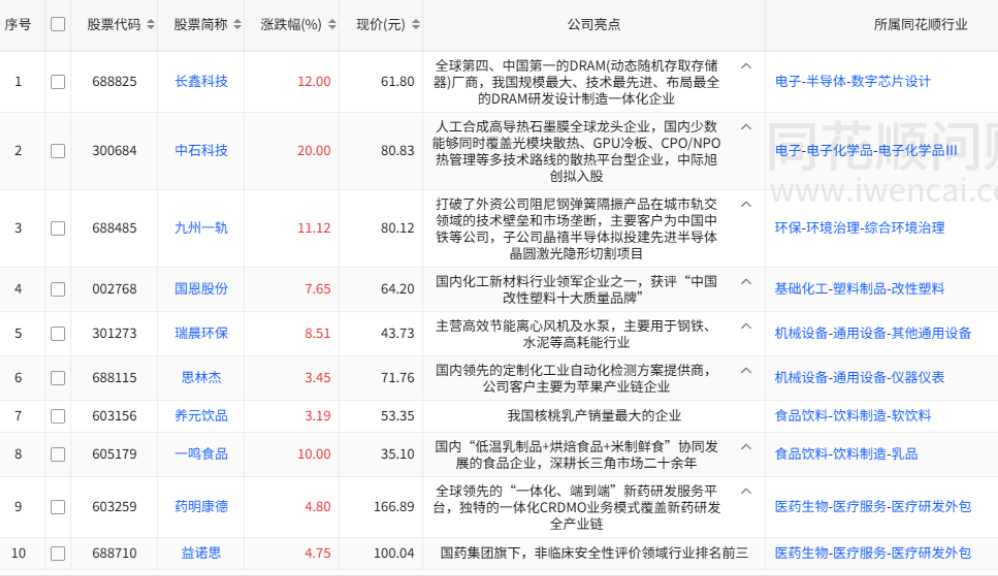The height and width of the screenshot is (576, 998).
Task: Click change value 10.00 for 一鸣食品
Action: click(x=314, y=454)
